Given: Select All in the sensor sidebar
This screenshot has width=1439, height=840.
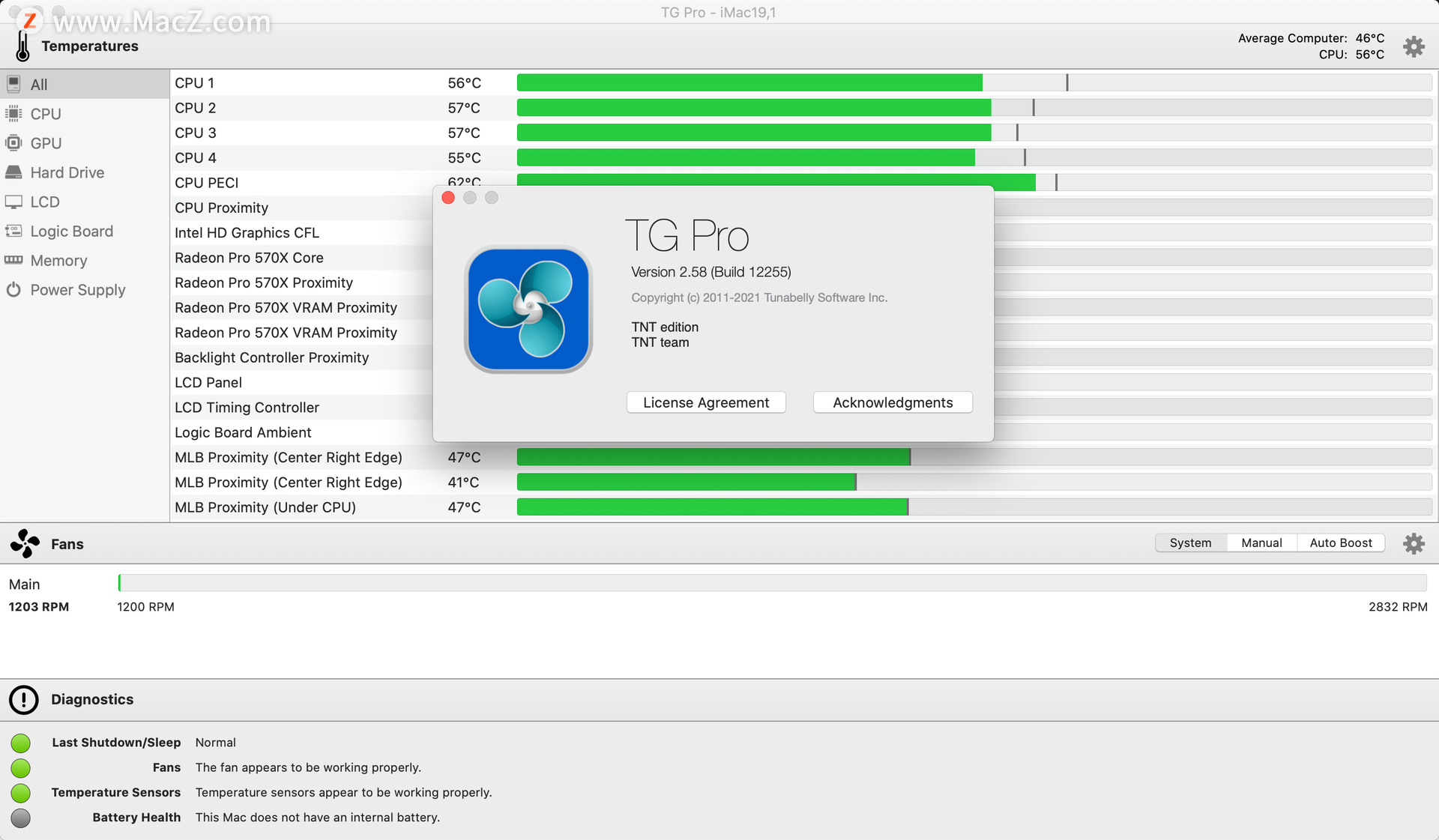Looking at the screenshot, I should click(x=85, y=85).
